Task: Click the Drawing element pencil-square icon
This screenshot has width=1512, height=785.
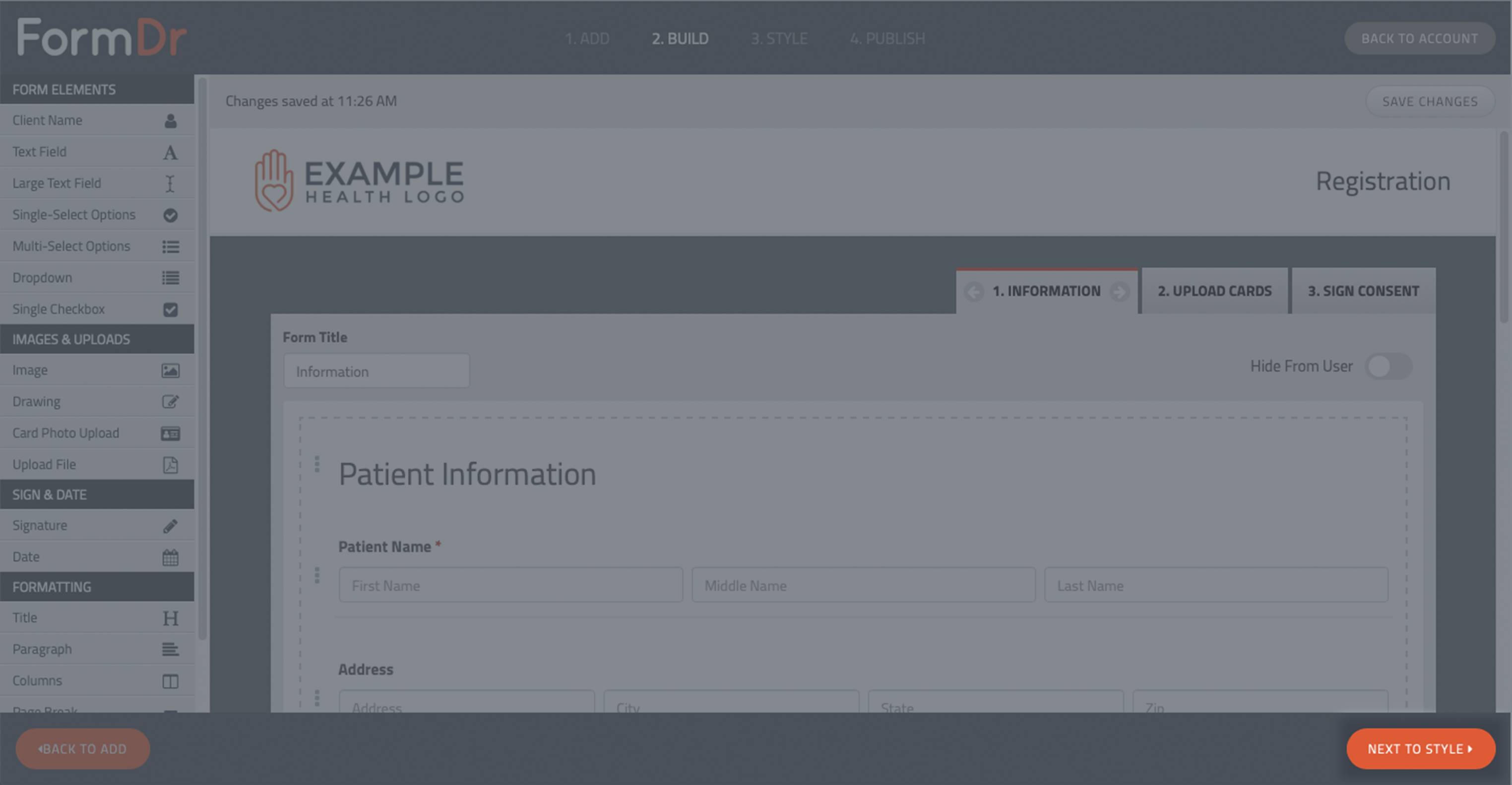Action: tap(170, 402)
